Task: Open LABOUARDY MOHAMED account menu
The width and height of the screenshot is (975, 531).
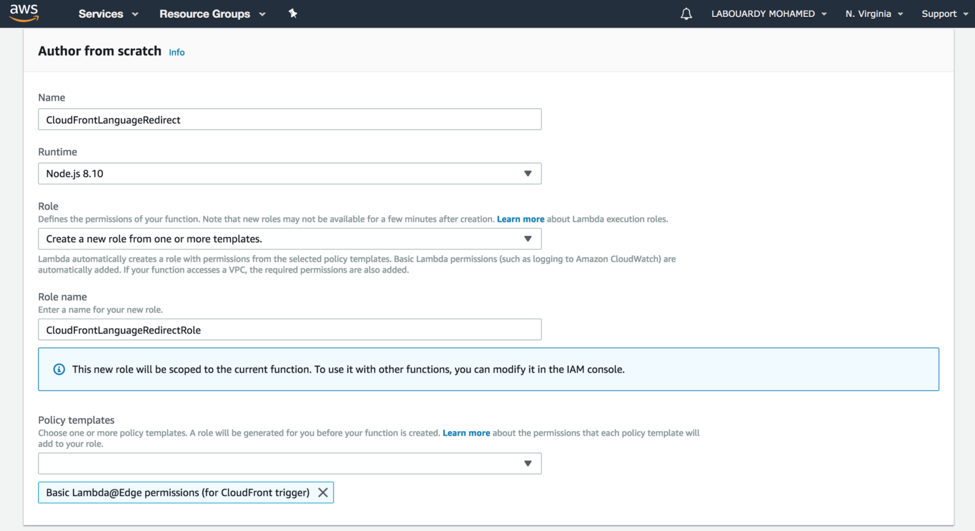Action: point(769,14)
